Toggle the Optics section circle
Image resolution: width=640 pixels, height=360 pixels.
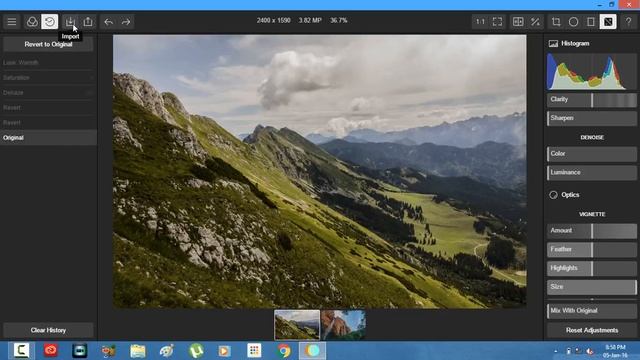click(553, 195)
